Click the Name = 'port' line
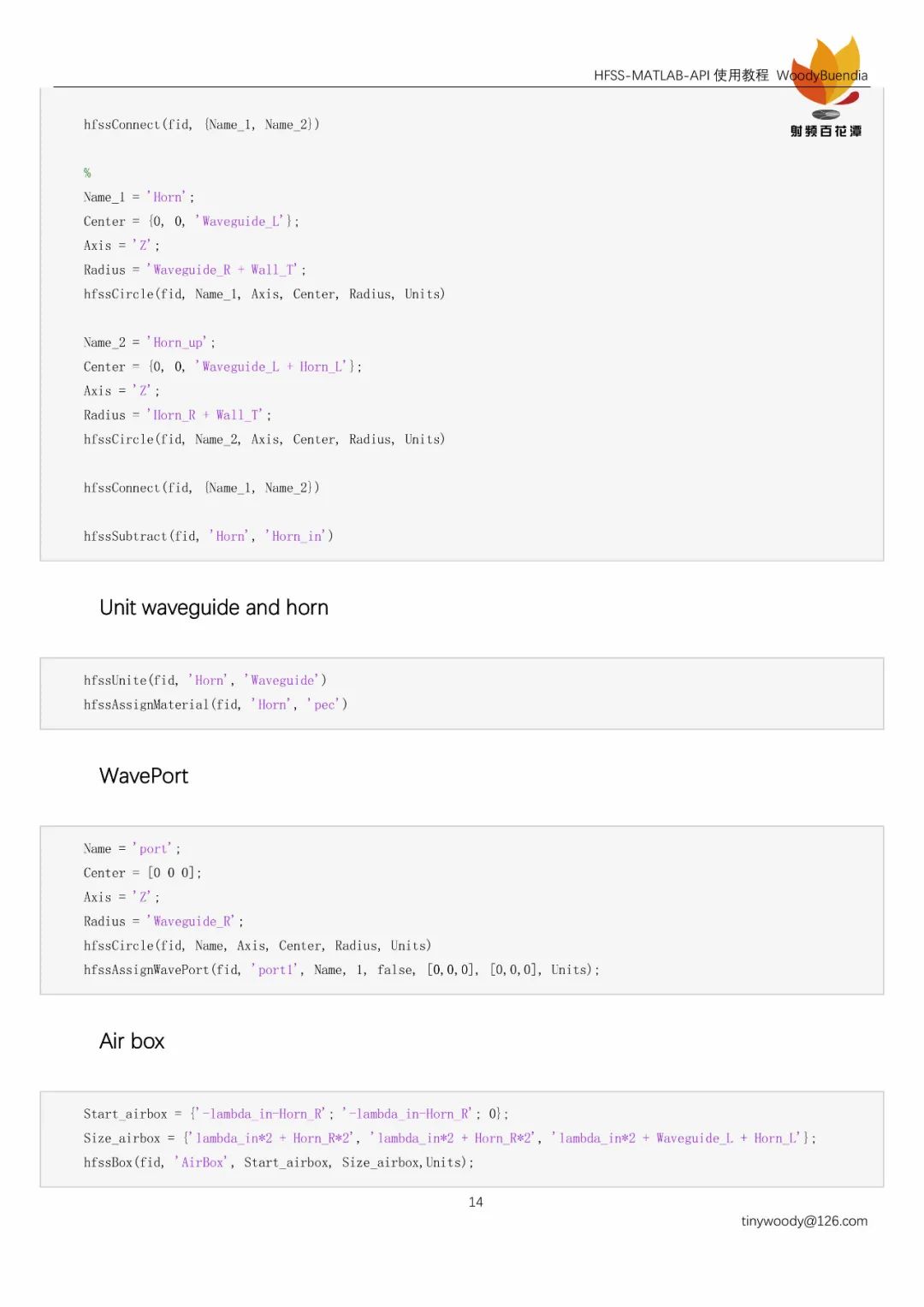The width and height of the screenshot is (924, 1307). coord(132,849)
